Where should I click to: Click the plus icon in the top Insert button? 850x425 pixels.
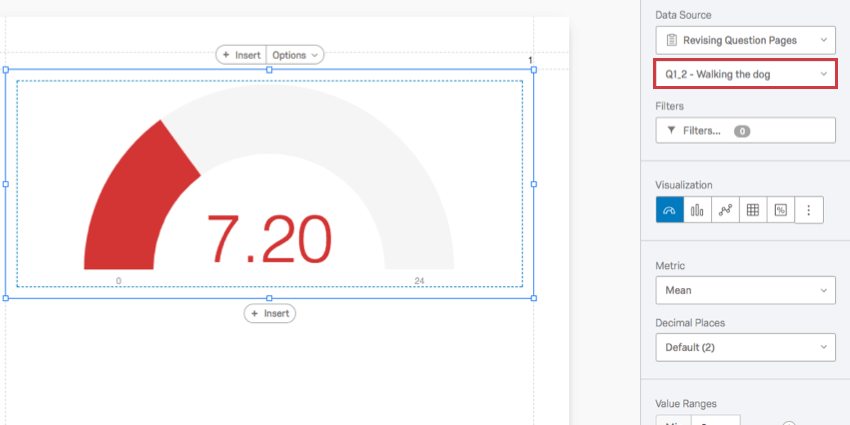226,55
